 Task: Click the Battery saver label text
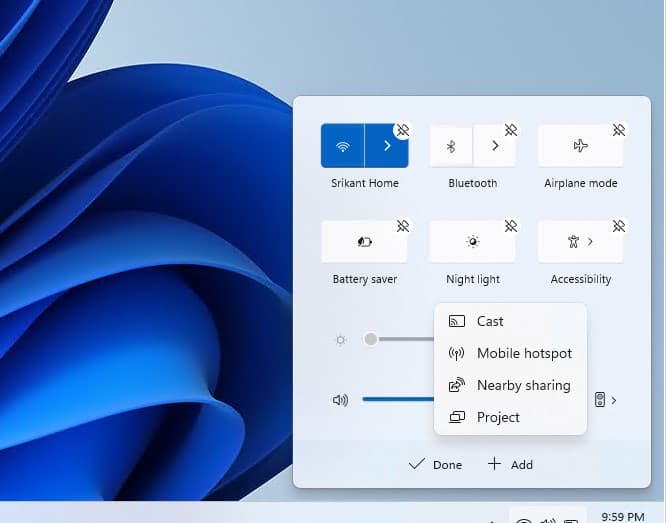click(x=365, y=279)
